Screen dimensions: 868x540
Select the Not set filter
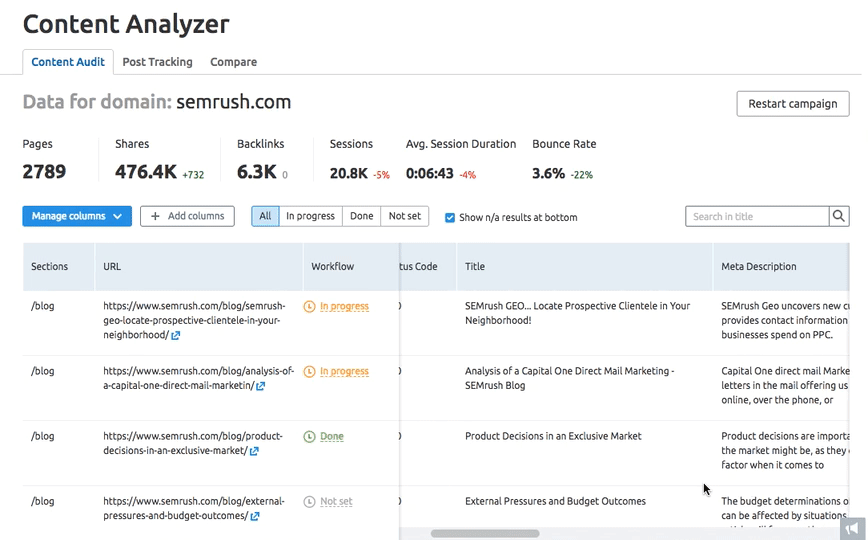[x=404, y=216]
